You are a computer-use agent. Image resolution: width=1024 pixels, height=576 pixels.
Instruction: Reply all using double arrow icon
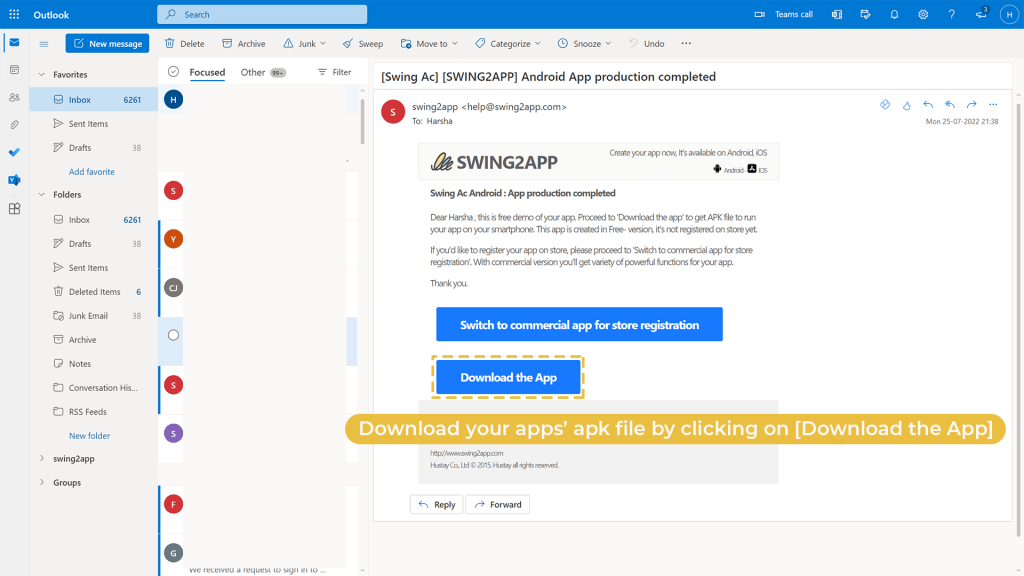tap(950, 104)
